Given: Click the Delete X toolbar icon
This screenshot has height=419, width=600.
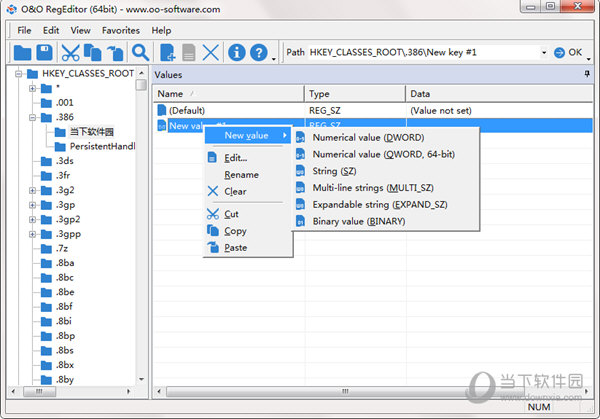Looking at the screenshot, I should coord(210,52).
